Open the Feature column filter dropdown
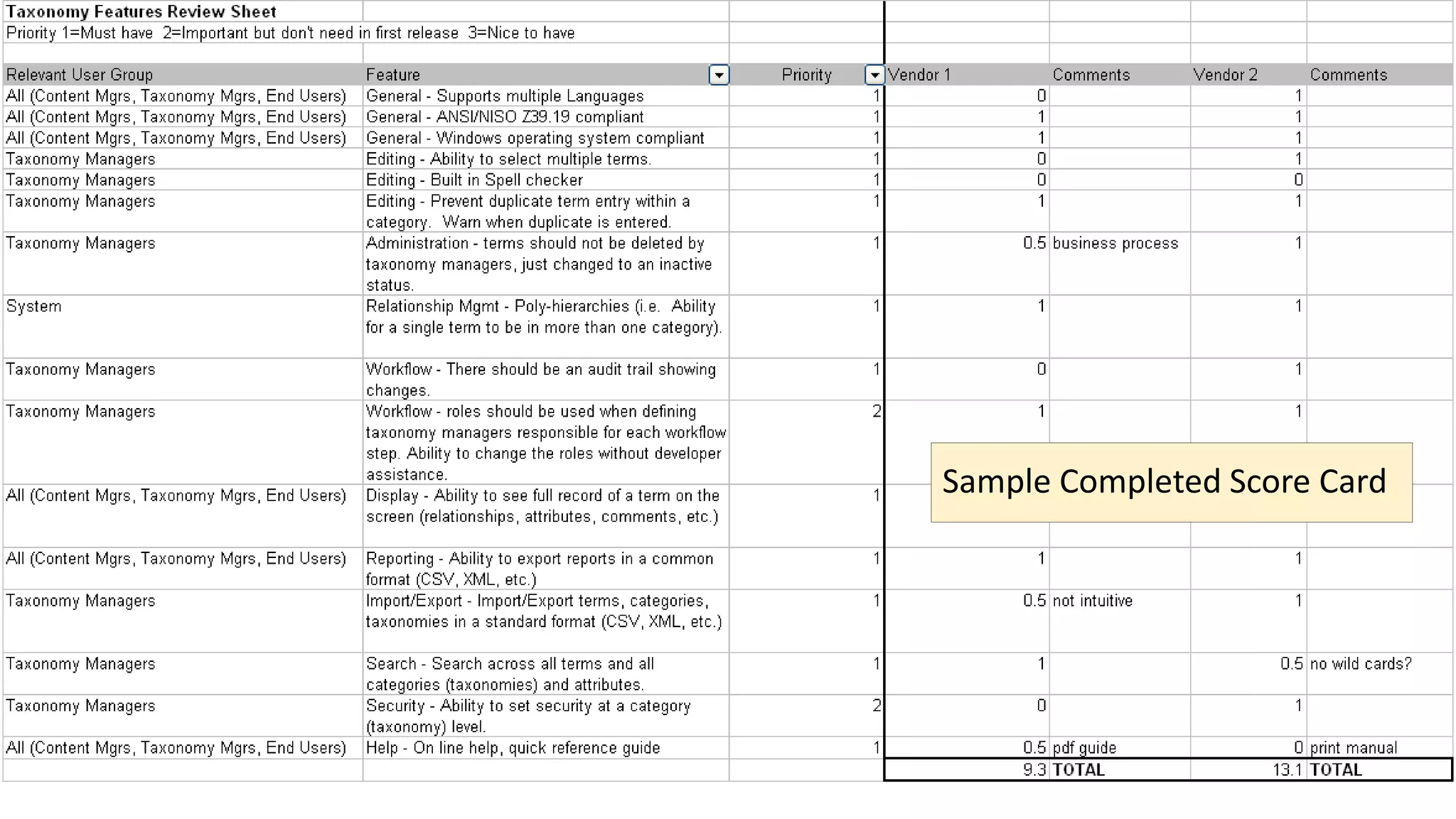 (x=719, y=75)
